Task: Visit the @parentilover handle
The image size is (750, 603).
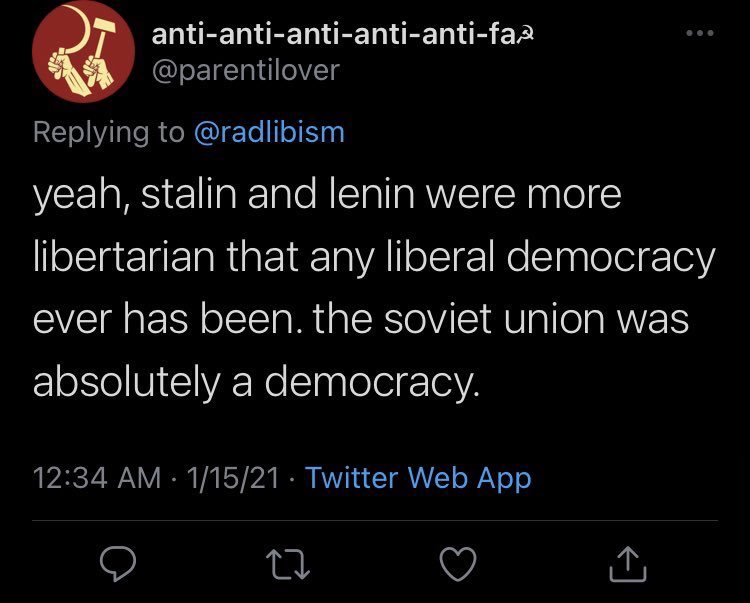Action: (245, 71)
